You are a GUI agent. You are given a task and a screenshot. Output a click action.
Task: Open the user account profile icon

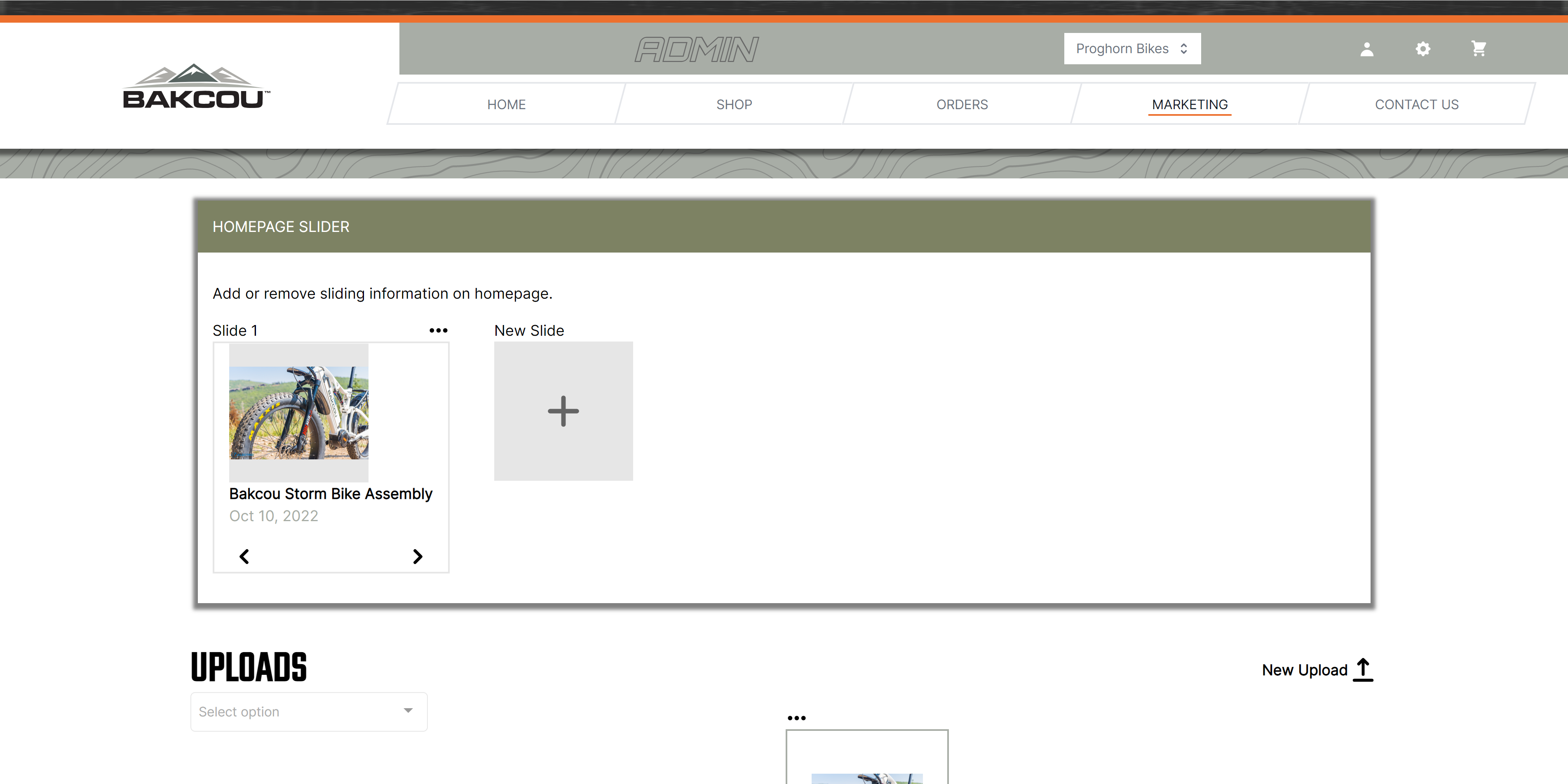(1366, 49)
